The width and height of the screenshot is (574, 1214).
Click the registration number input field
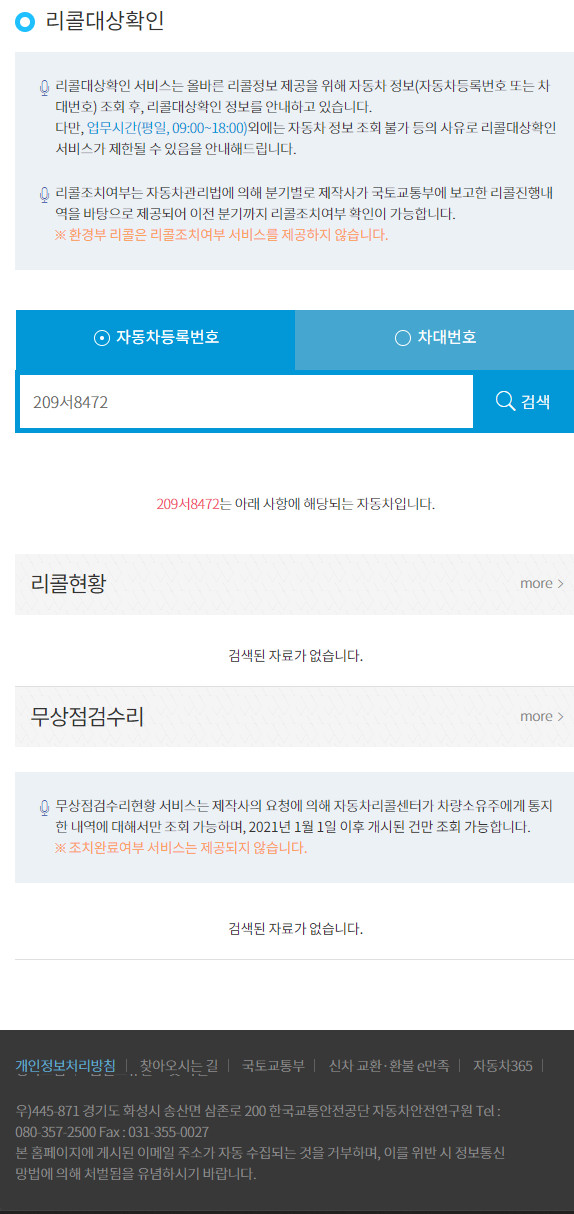246,402
